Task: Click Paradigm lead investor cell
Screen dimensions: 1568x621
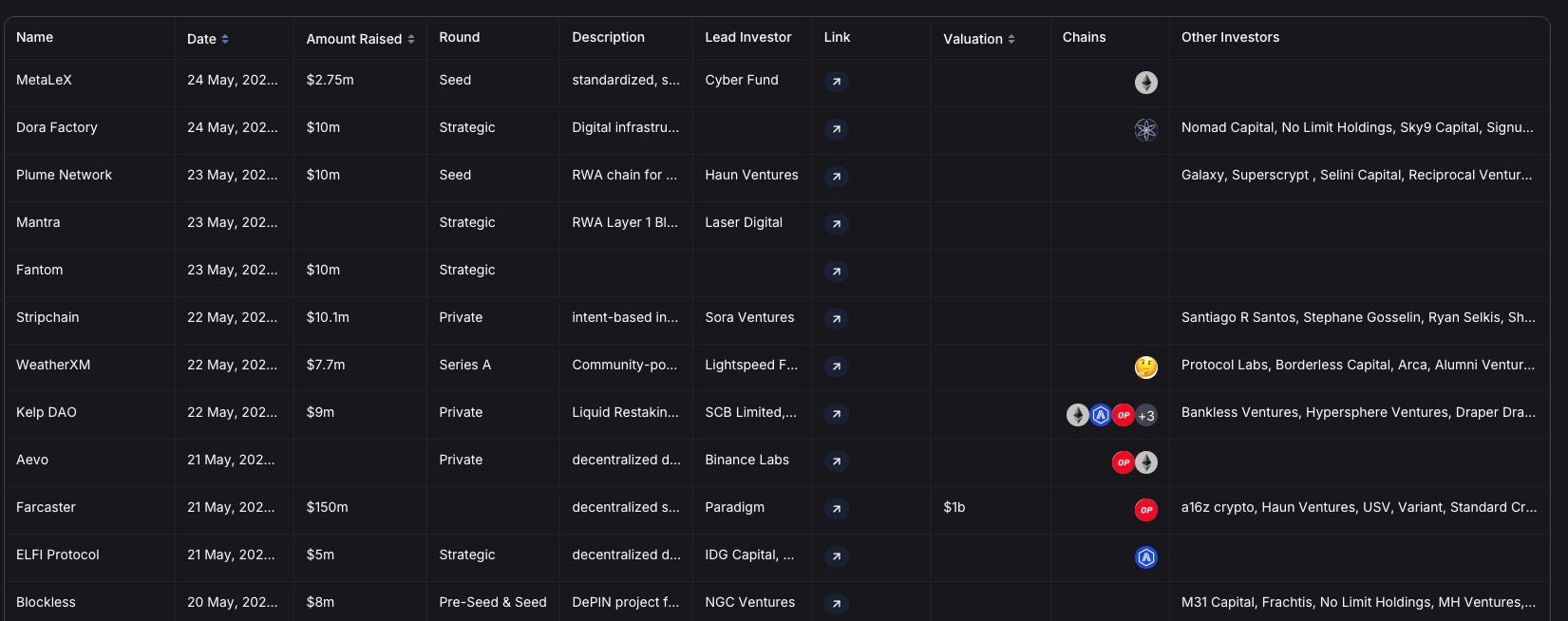Action: click(734, 507)
